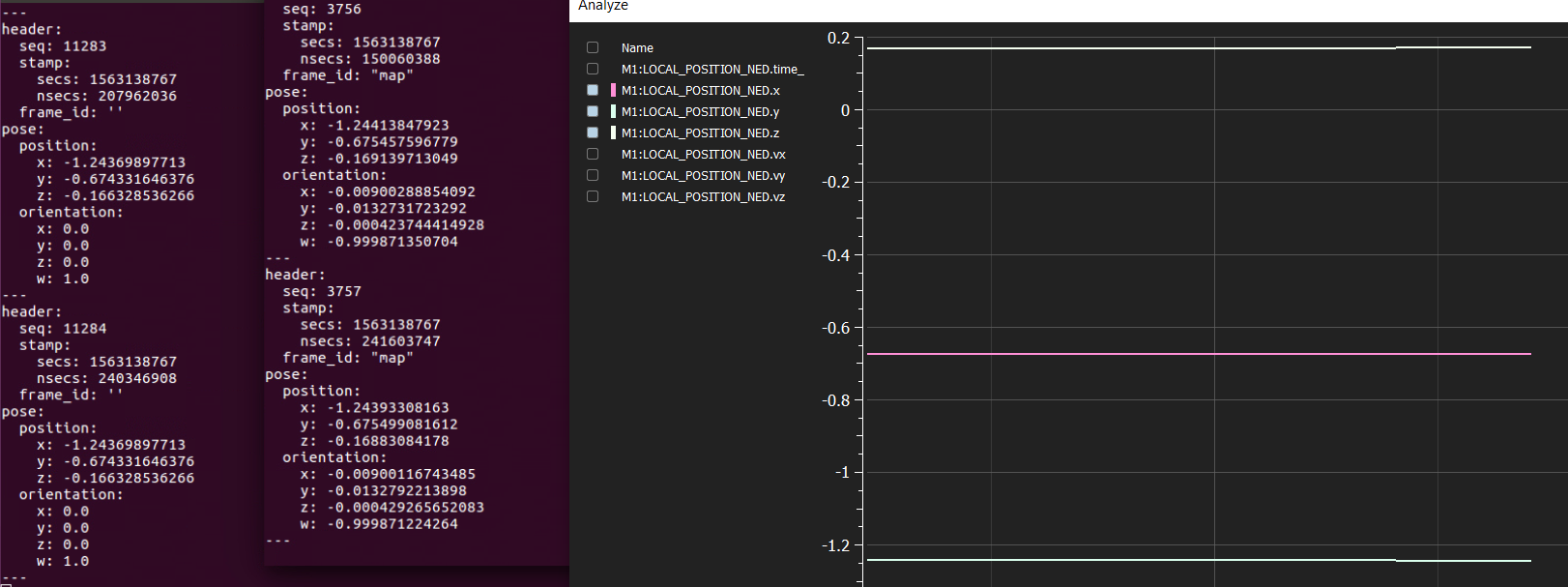Select the M1:LOCAL_POSITION_NED.z label
Screen dimensions: 1568x587
coord(701,133)
